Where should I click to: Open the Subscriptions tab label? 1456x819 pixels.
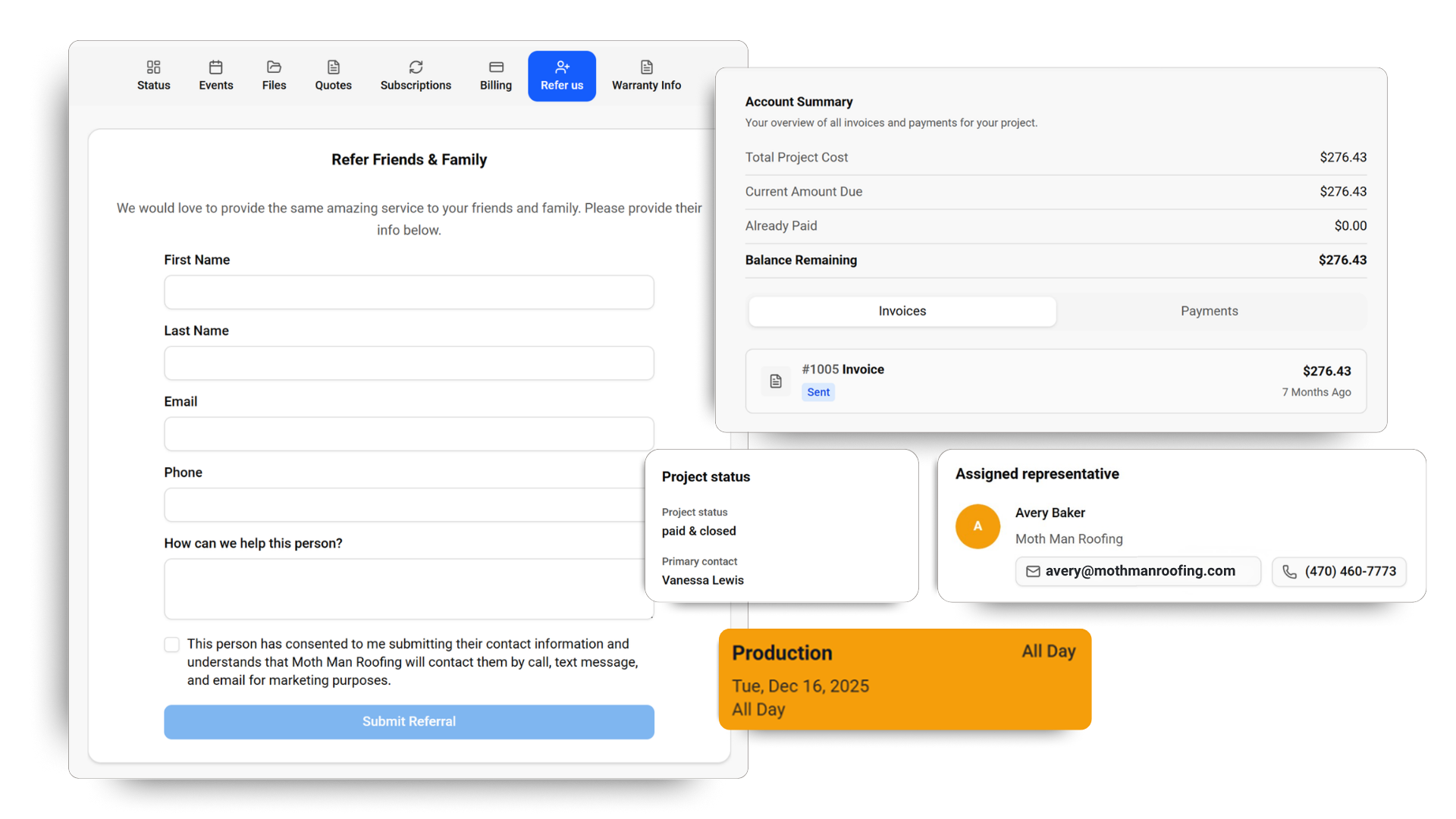click(x=416, y=85)
